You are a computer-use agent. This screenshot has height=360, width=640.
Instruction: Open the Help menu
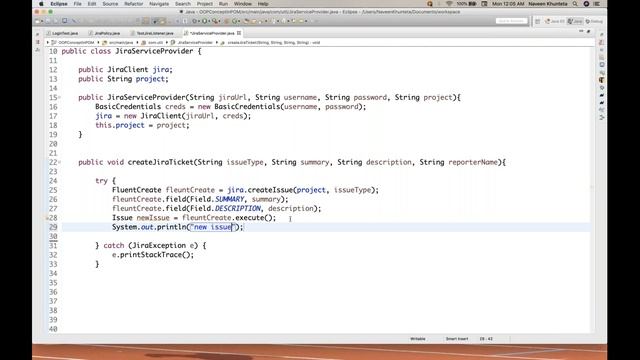point(263,4)
